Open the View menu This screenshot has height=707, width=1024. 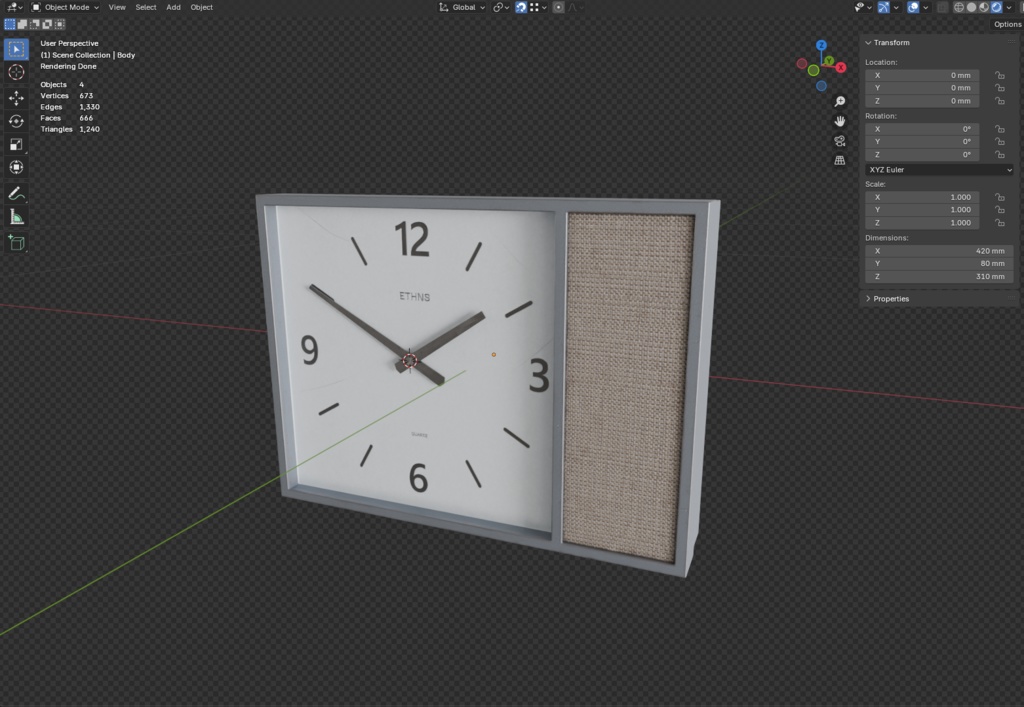pyautogui.click(x=117, y=7)
